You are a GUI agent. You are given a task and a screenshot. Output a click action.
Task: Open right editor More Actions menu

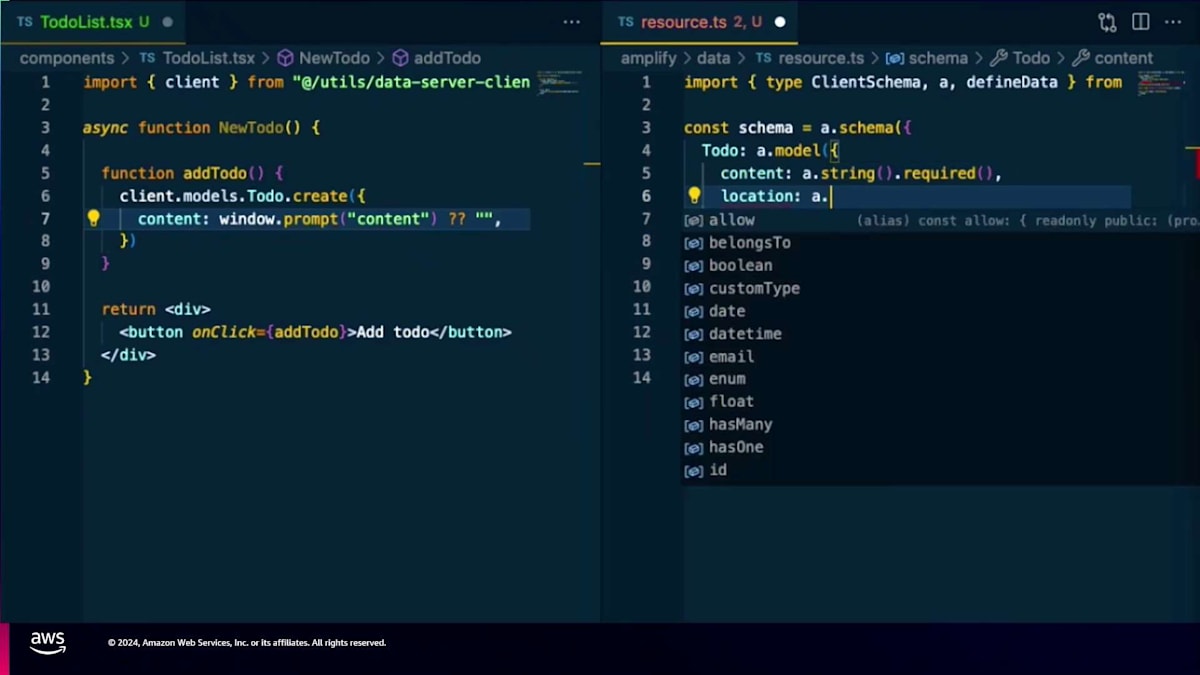pos(1173,22)
